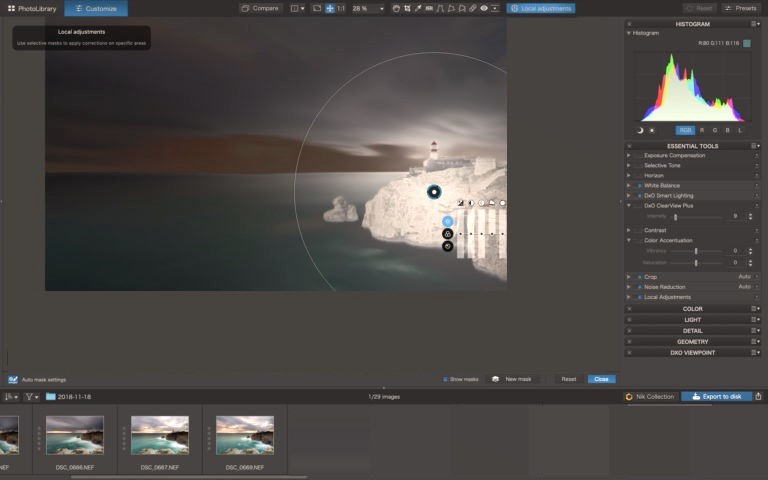
Task: Click Reset in local adjustments bar
Action: tap(569, 379)
